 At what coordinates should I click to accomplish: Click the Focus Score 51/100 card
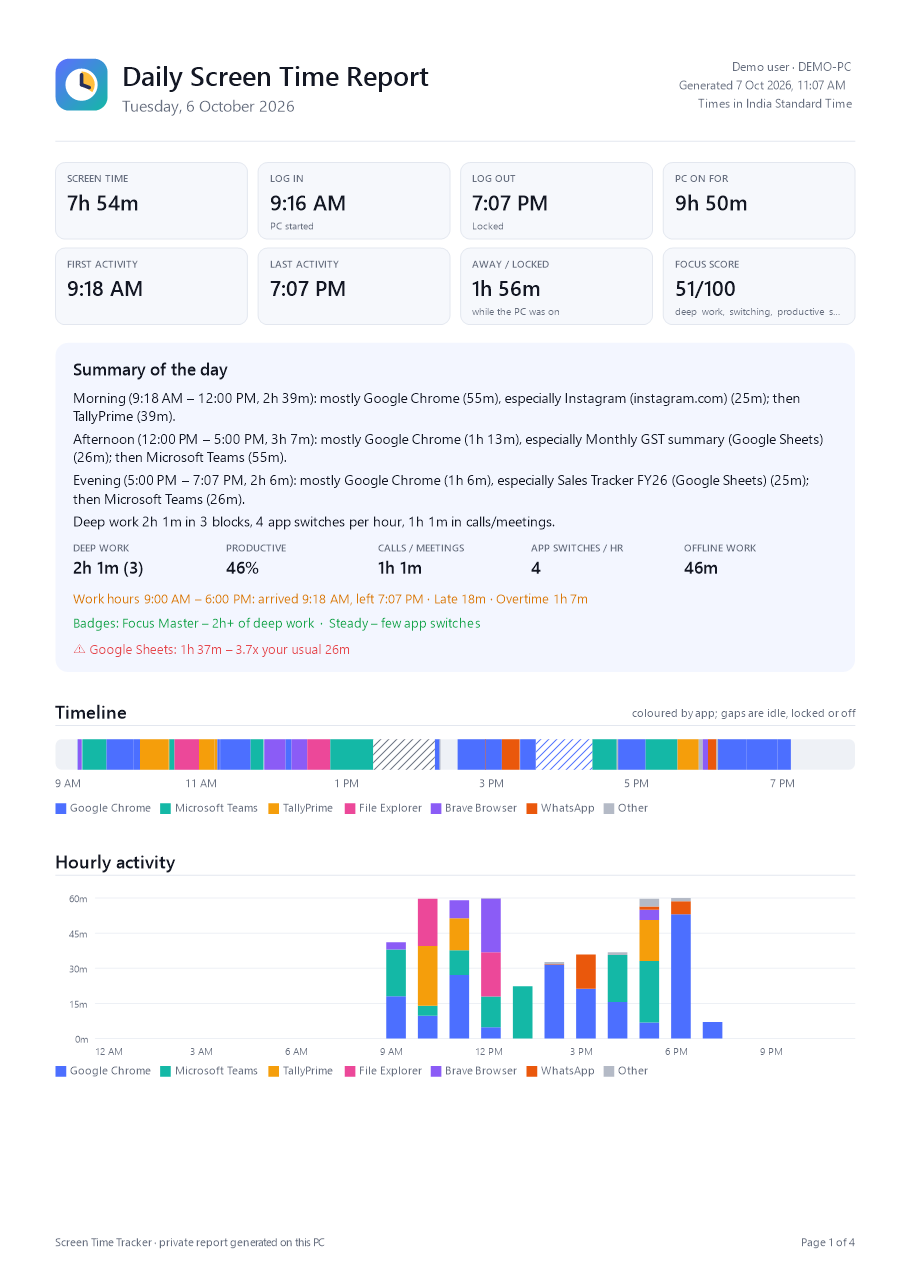pos(759,286)
